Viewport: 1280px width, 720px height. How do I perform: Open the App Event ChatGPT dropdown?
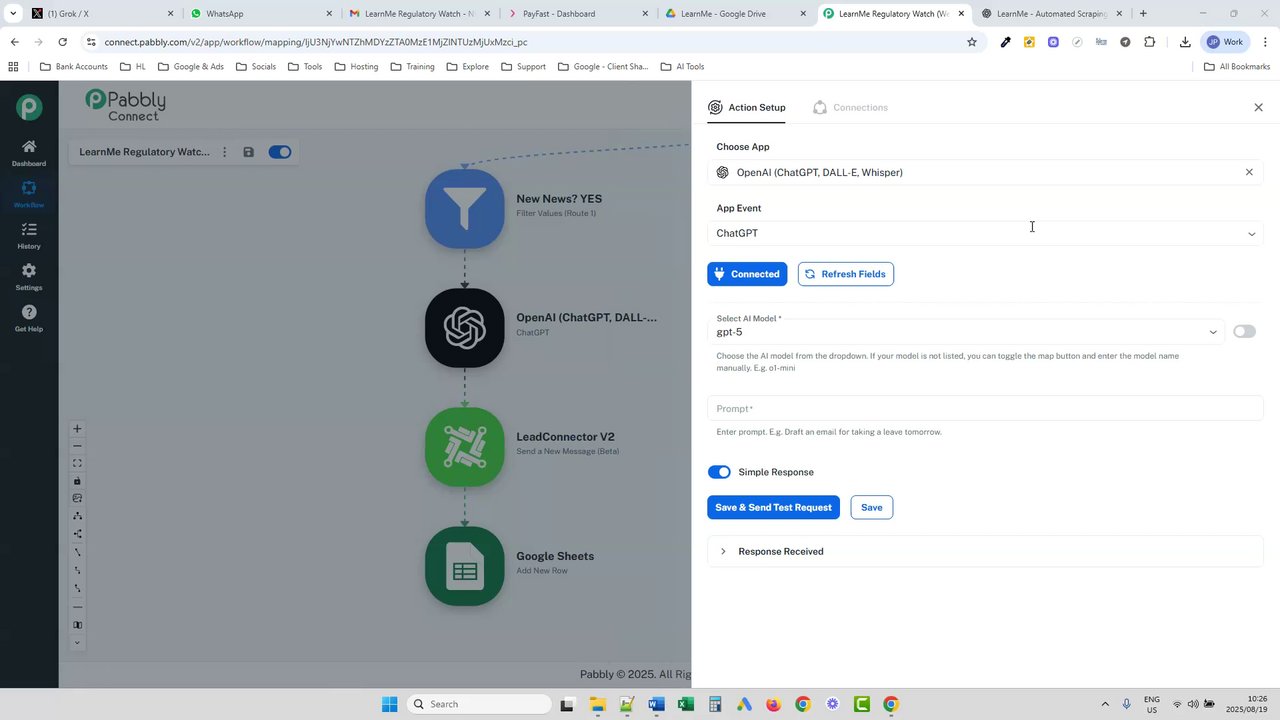click(986, 233)
